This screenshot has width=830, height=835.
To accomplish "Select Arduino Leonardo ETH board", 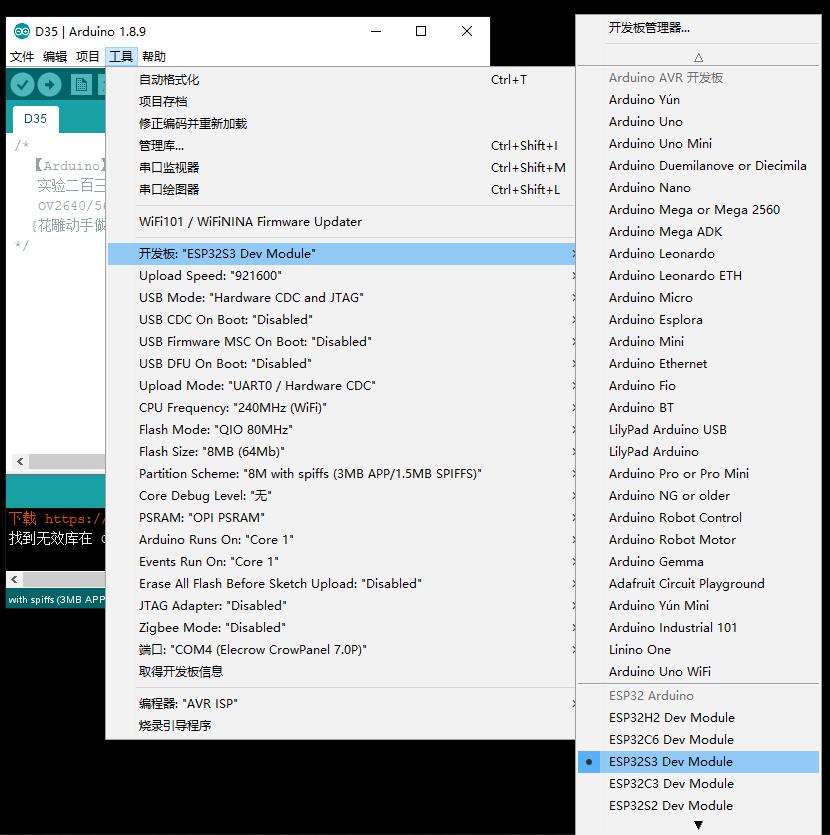I will click(x=698, y=276).
